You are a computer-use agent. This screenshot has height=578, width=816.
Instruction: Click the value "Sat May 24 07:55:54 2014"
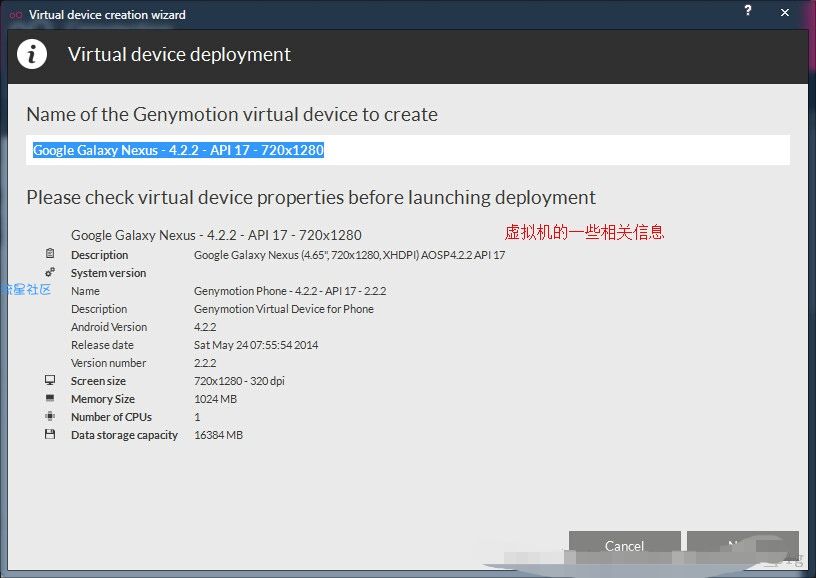tap(256, 345)
